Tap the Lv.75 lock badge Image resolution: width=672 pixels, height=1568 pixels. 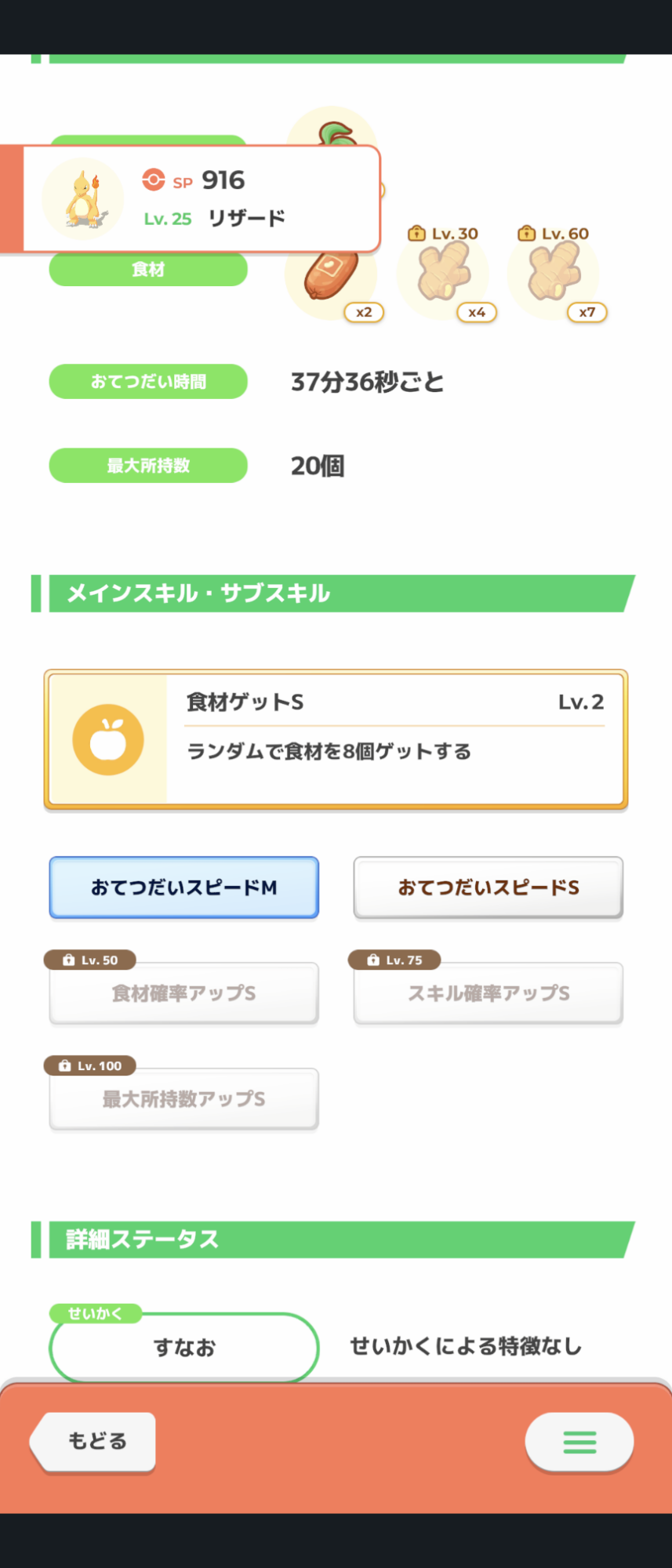coord(394,960)
